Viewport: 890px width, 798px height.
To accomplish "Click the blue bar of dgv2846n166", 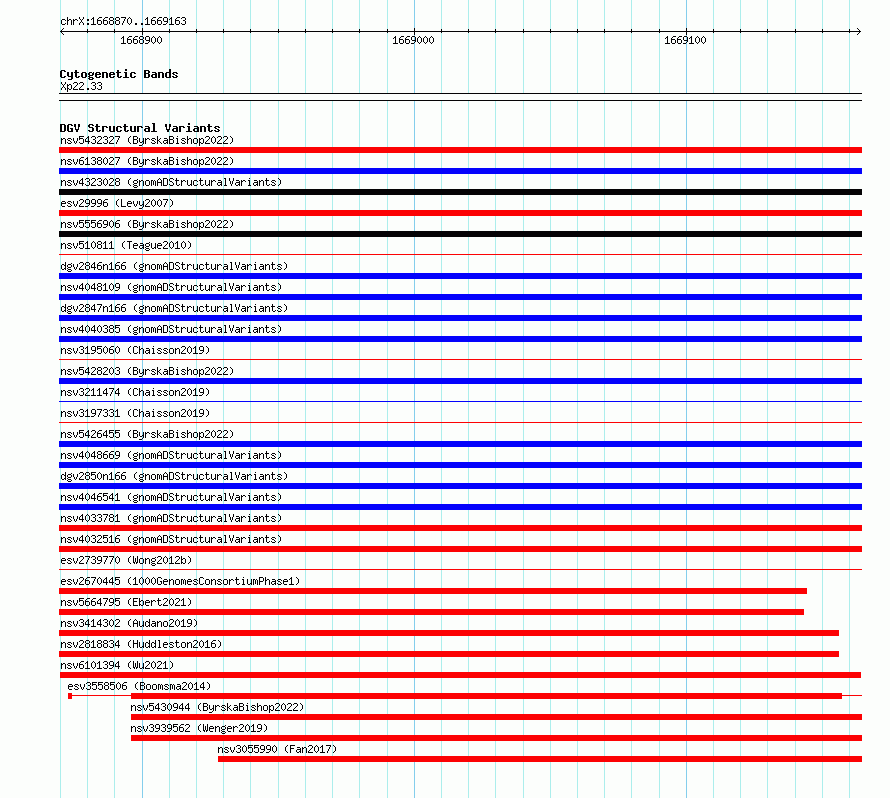I will pos(460,276).
